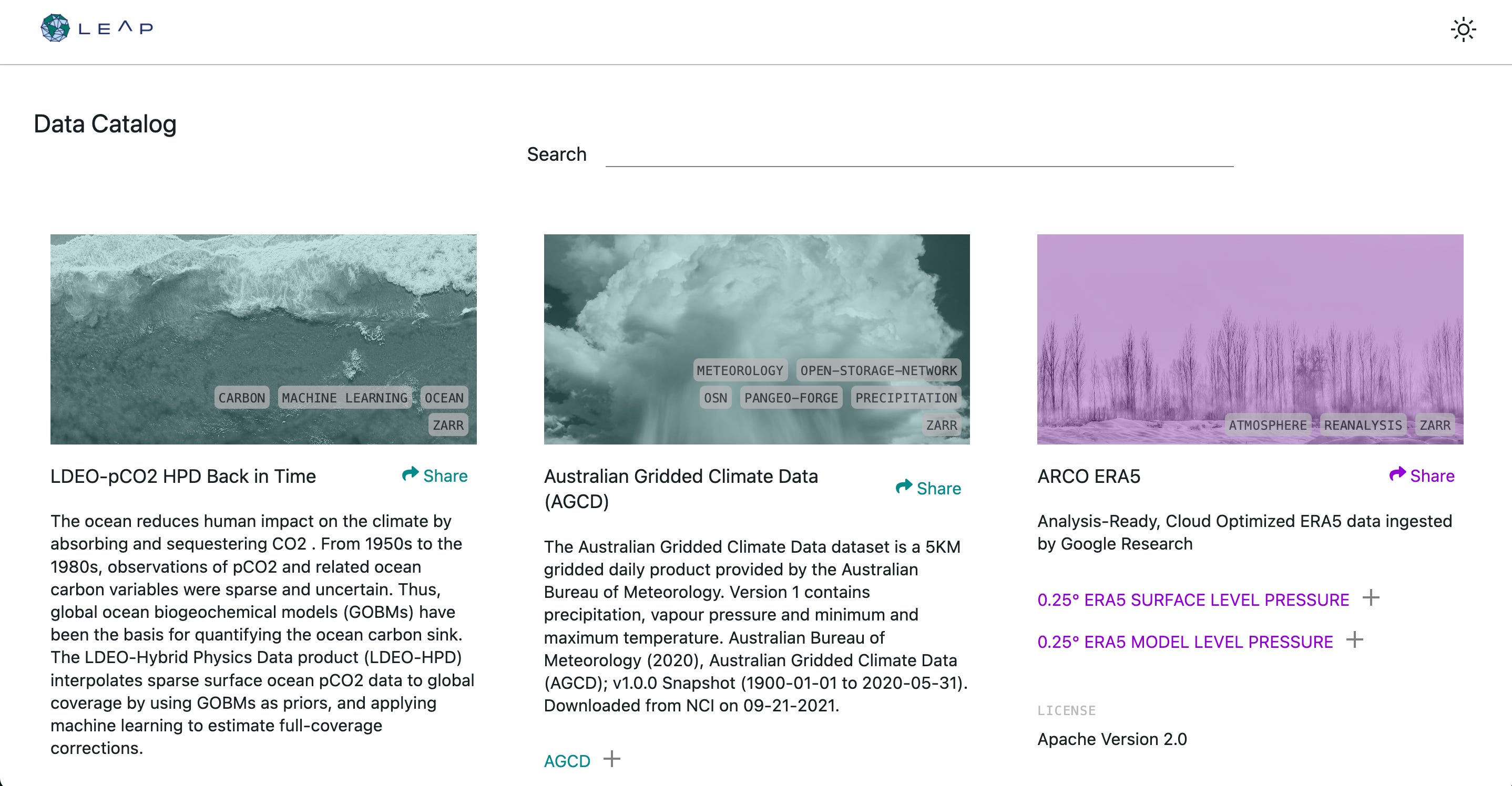Viewport: 1512px width, 786px height.
Task: Expand the ERA5 Surface Level Pressure plus icon
Action: pos(1371,598)
